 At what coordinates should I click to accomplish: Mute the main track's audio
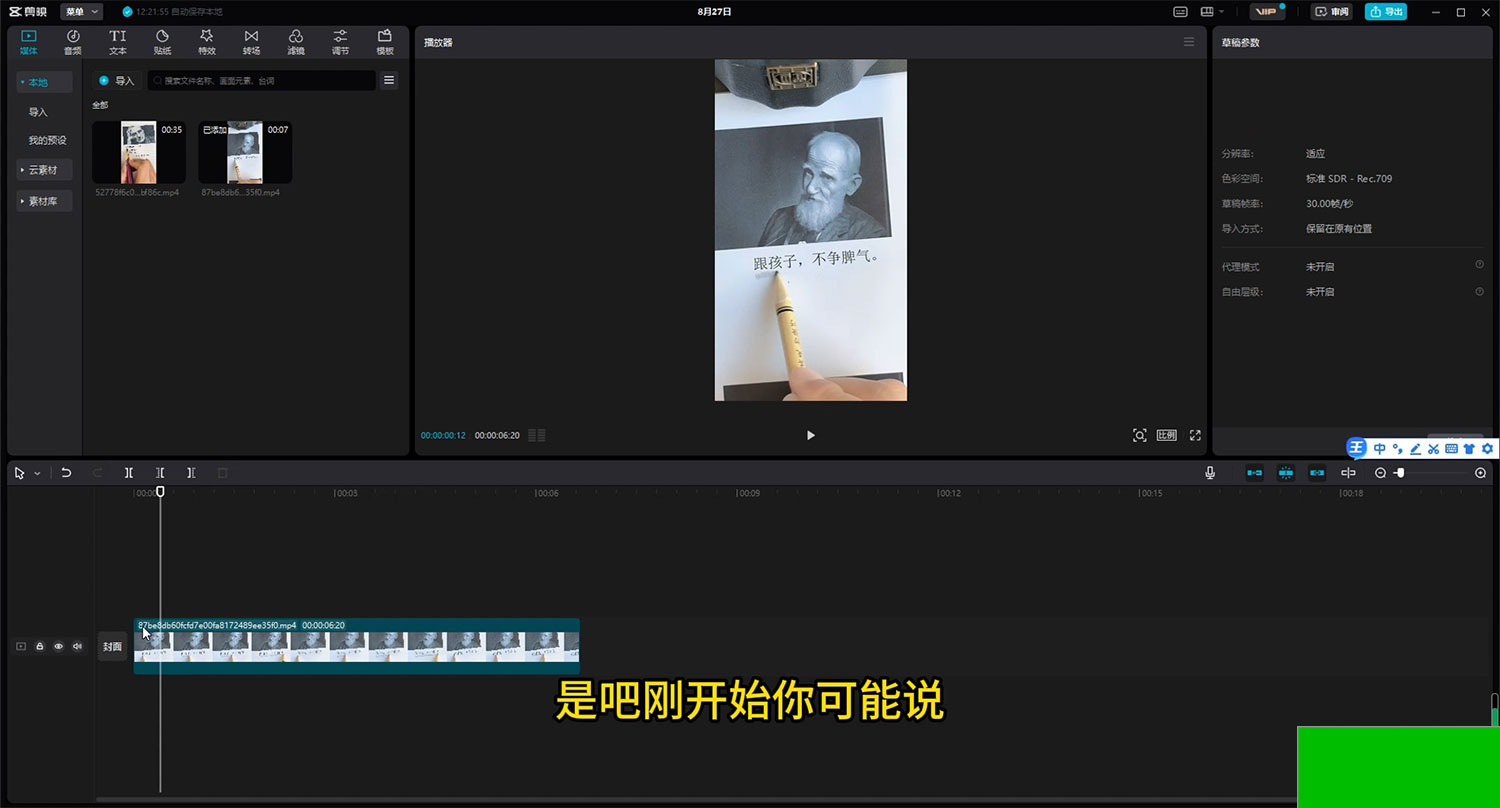77,646
